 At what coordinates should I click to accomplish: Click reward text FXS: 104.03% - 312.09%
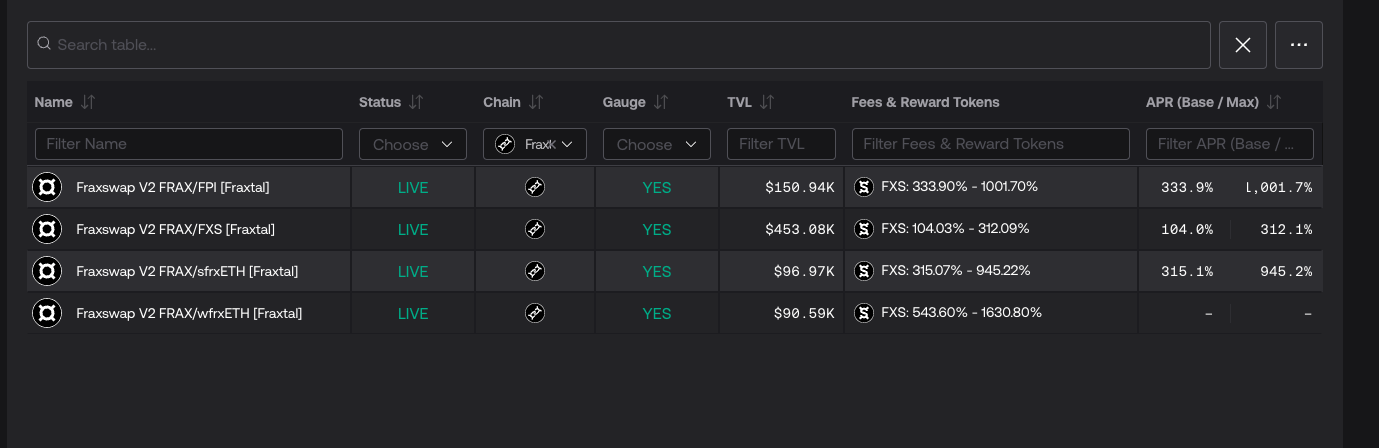[x=955, y=229]
